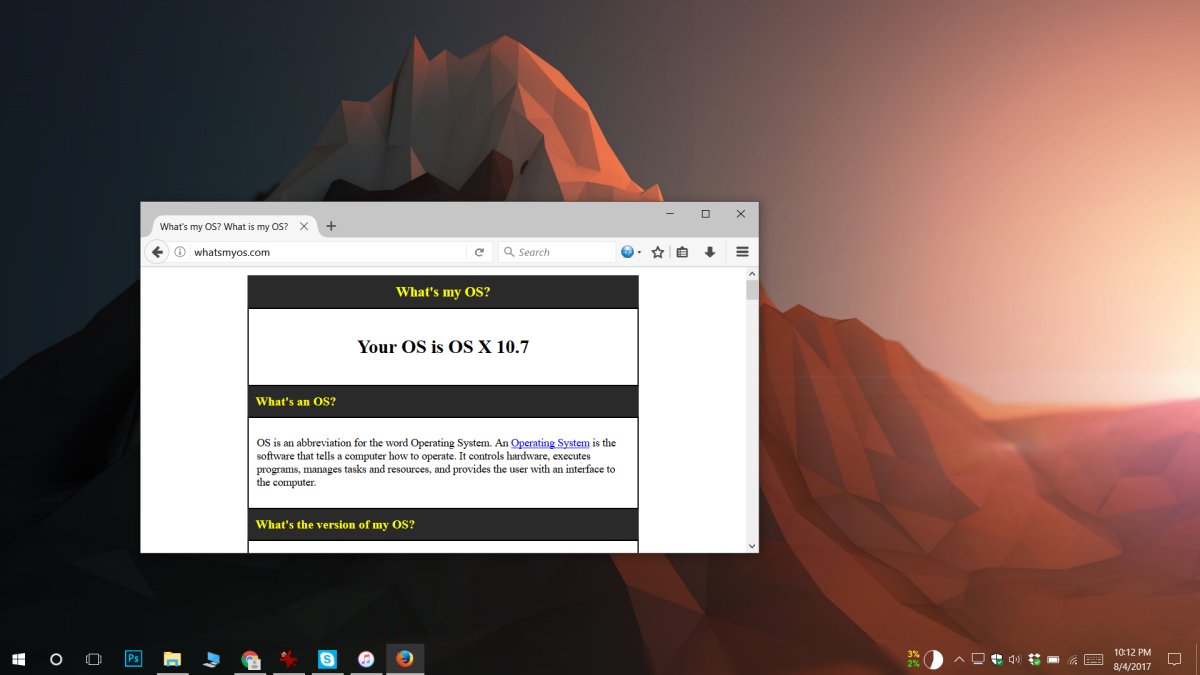Open Windows Defender shield tray icon

click(x=997, y=659)
